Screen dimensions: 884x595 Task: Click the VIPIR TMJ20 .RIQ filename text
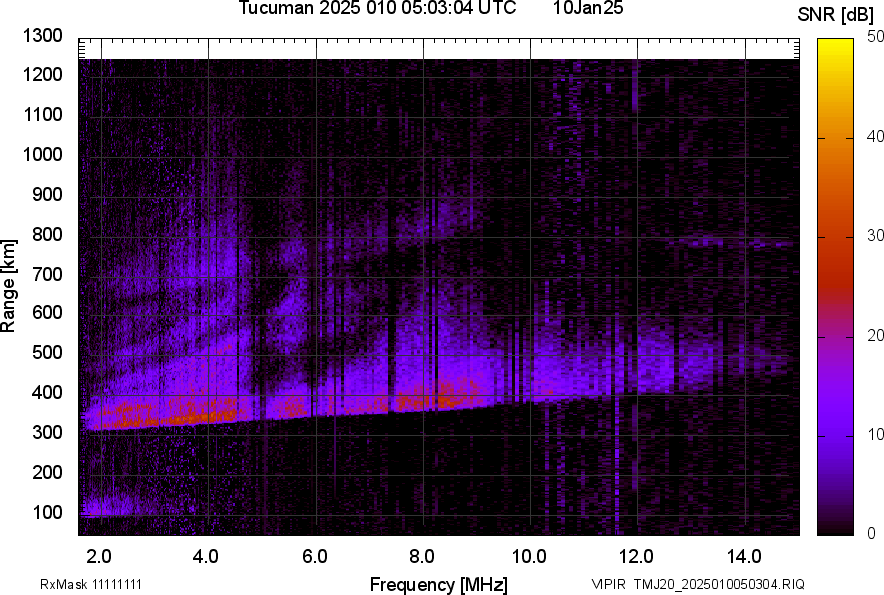click(697, 584)
